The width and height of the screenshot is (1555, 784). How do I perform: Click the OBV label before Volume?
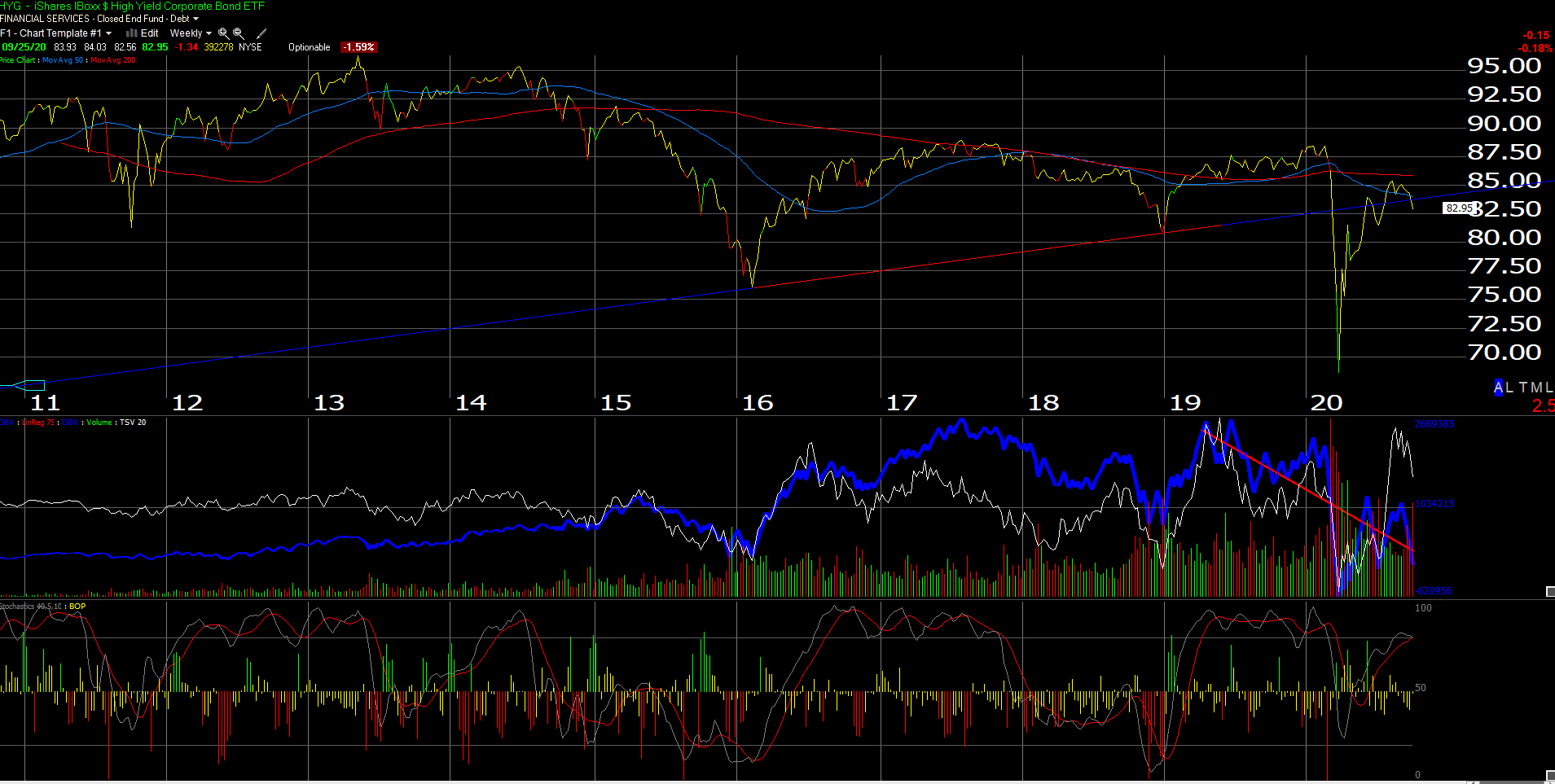click(x=70, y=423)
